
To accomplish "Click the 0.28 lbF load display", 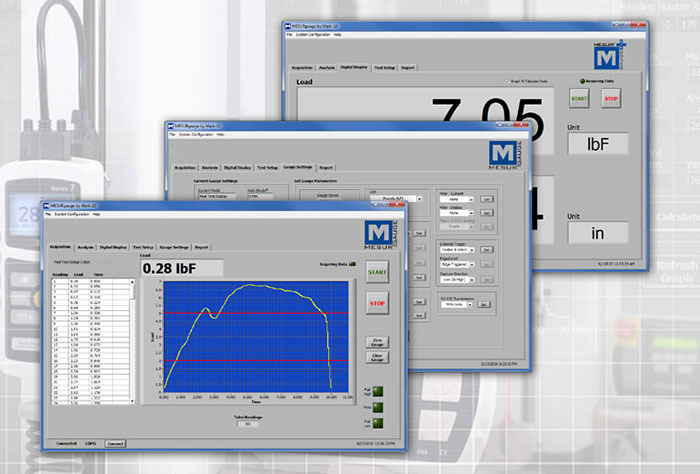I will (182, 268).
